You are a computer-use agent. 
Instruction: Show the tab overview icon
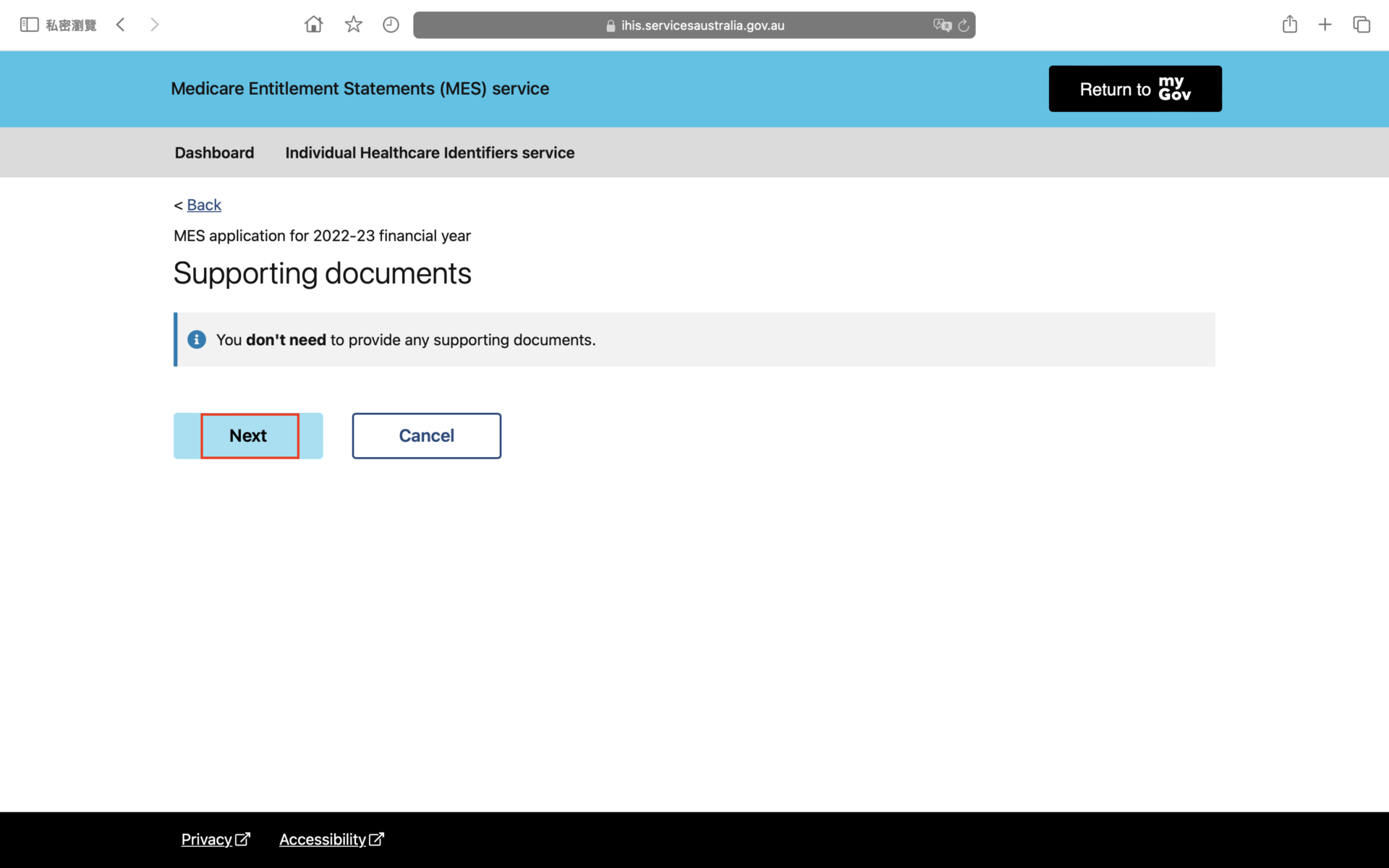(1361, 25)
